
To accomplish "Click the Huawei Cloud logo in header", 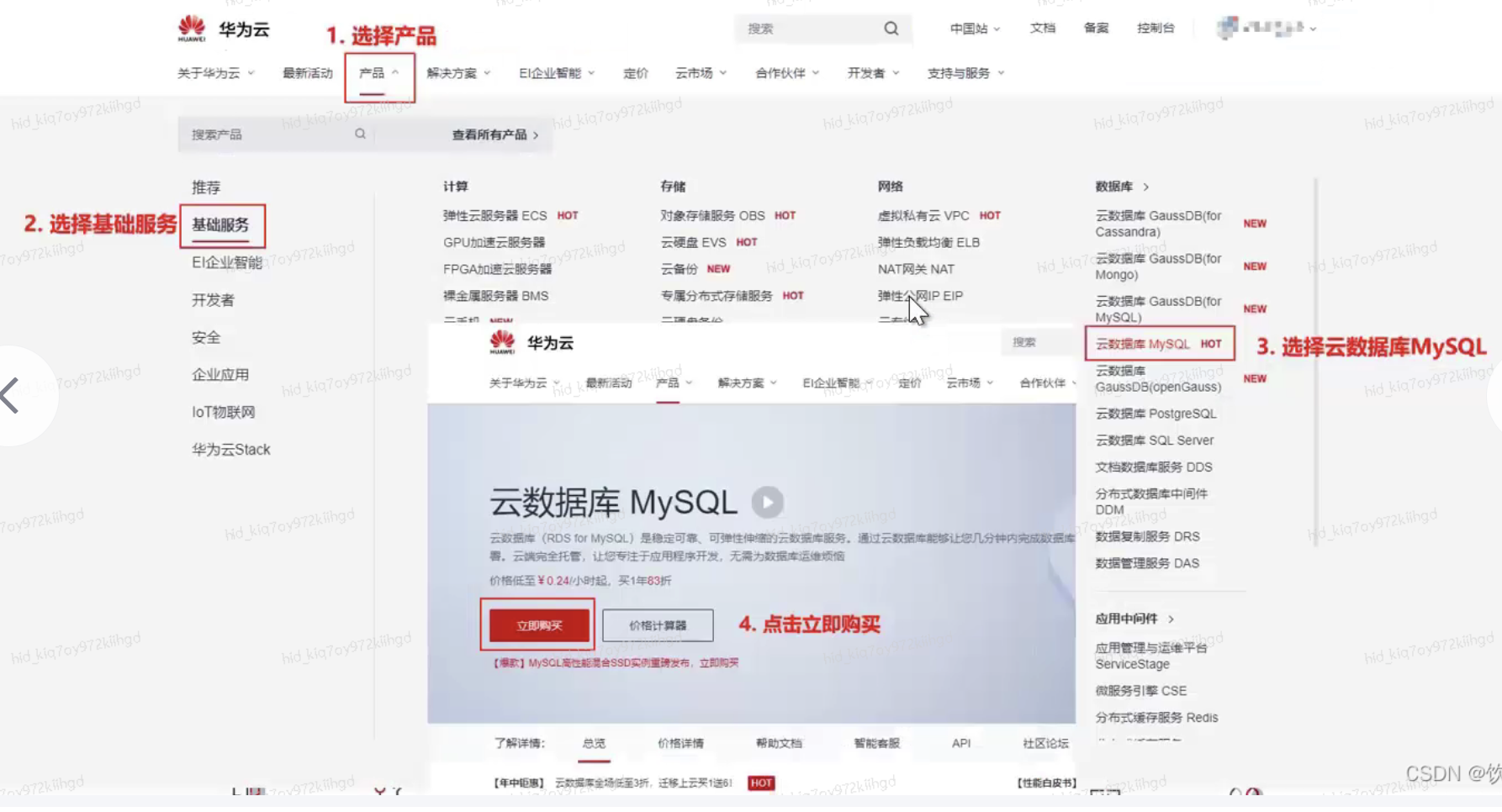I will coord(223,29).
